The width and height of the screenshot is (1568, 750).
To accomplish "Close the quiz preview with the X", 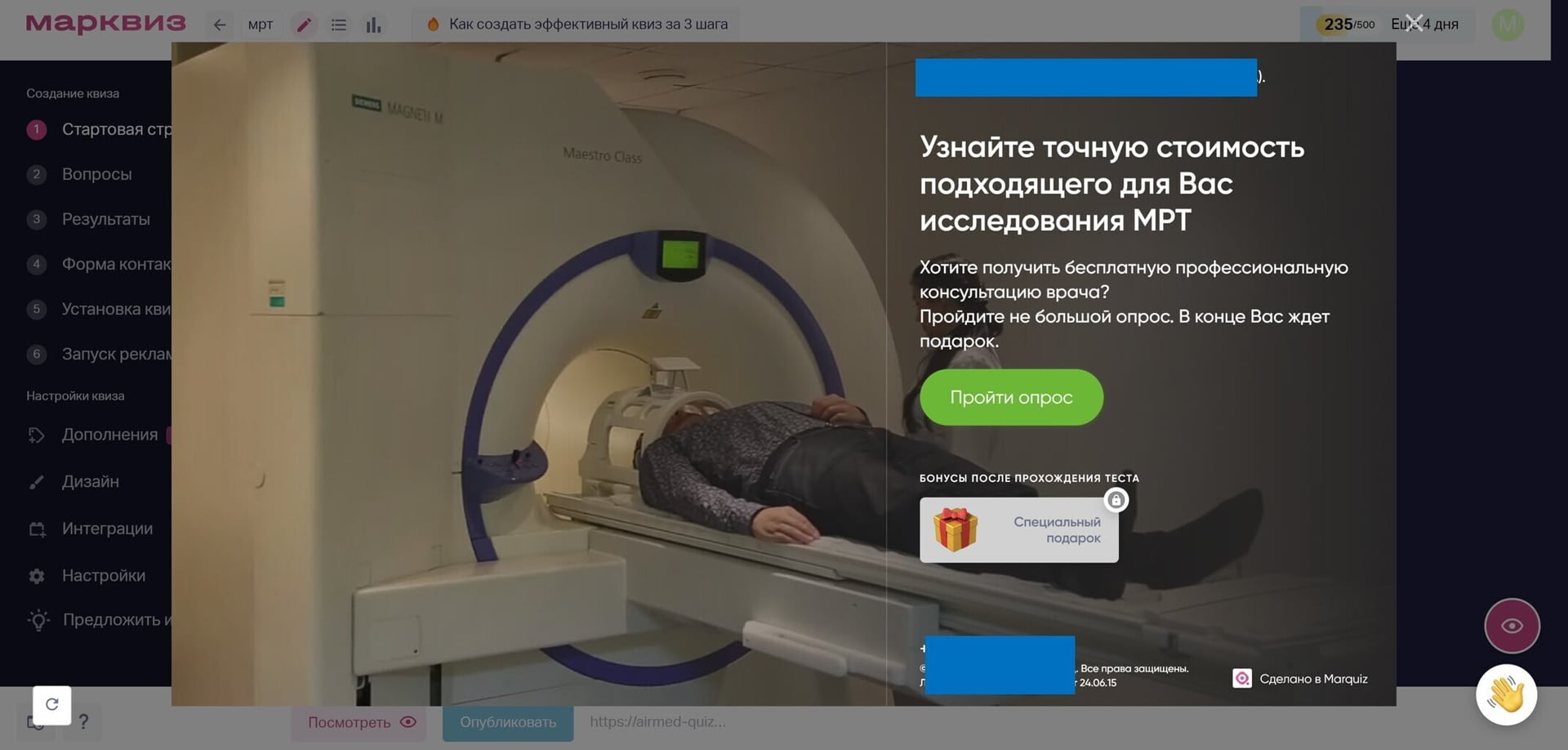I will click(1414, 23).
